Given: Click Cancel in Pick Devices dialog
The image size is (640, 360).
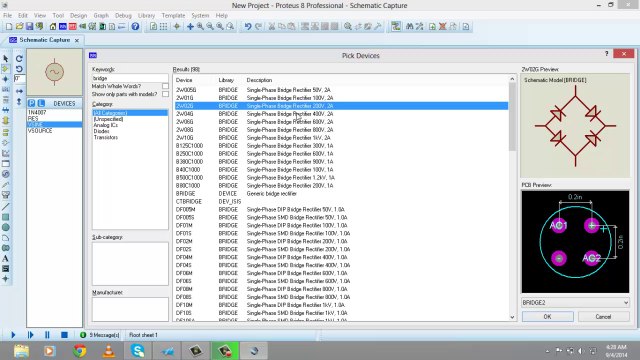Looking at the screenshot, I should (603, 317).
